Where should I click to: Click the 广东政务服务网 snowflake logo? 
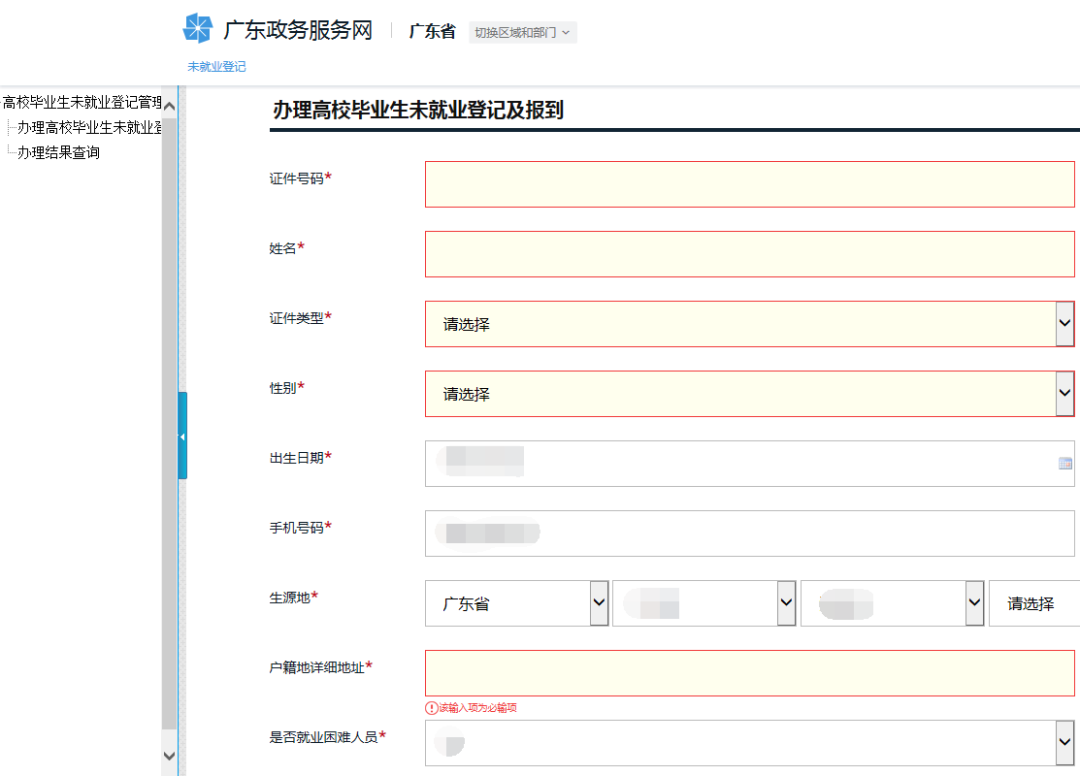(x=198, y=29)
